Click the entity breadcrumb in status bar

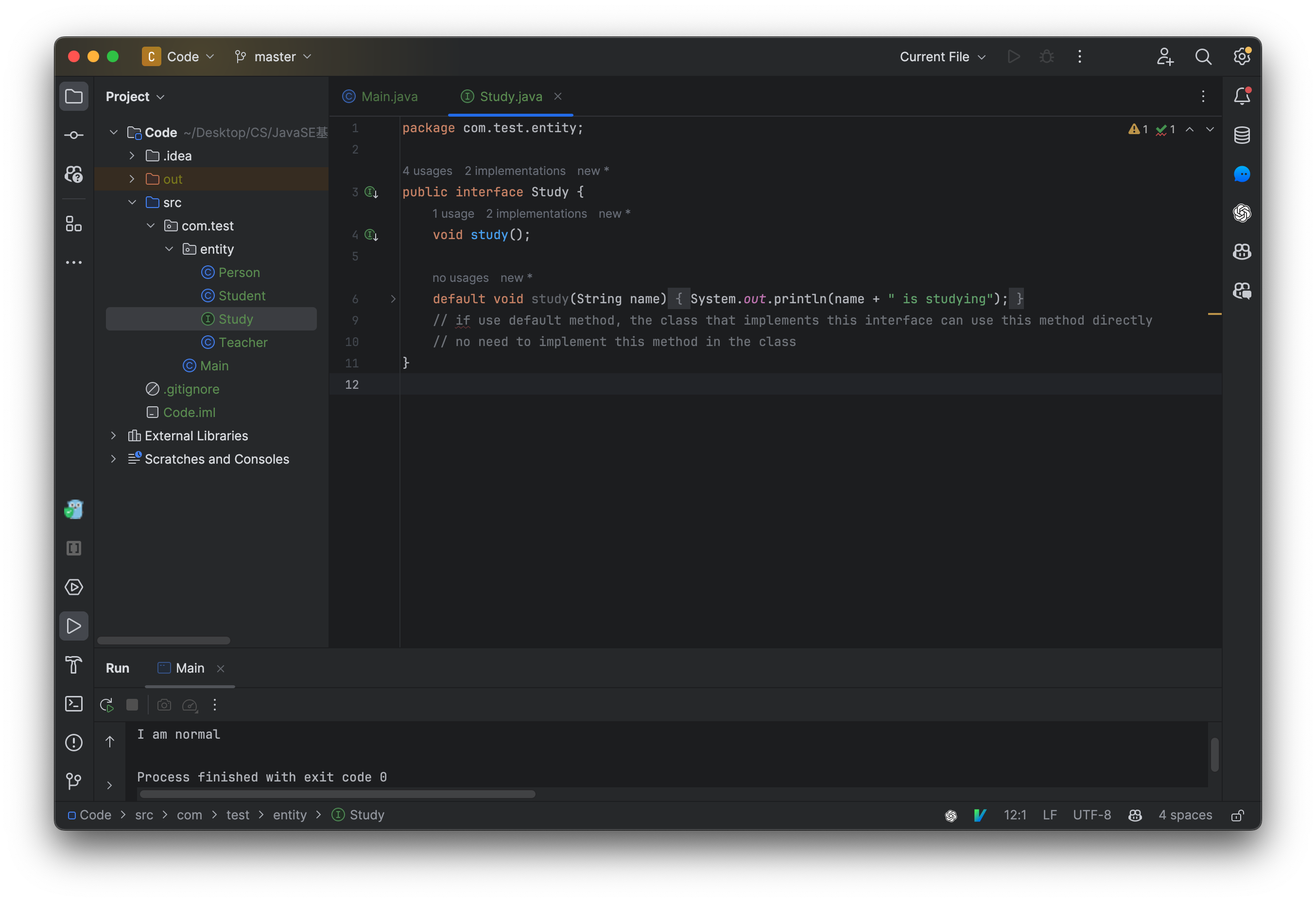pyautogui.click(x=290, y=815)
